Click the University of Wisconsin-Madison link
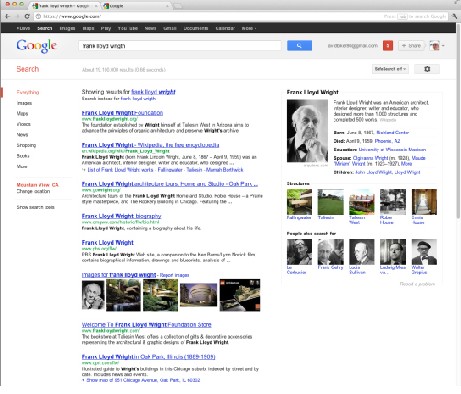 click(392, 150)
